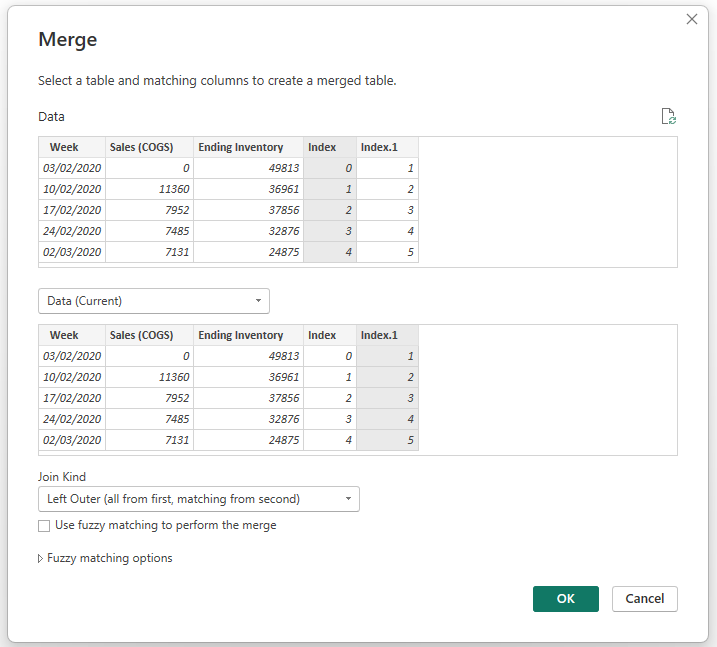
Task: Click 02/03/2020 cell in the top table
Action: [x=72, y=252]
